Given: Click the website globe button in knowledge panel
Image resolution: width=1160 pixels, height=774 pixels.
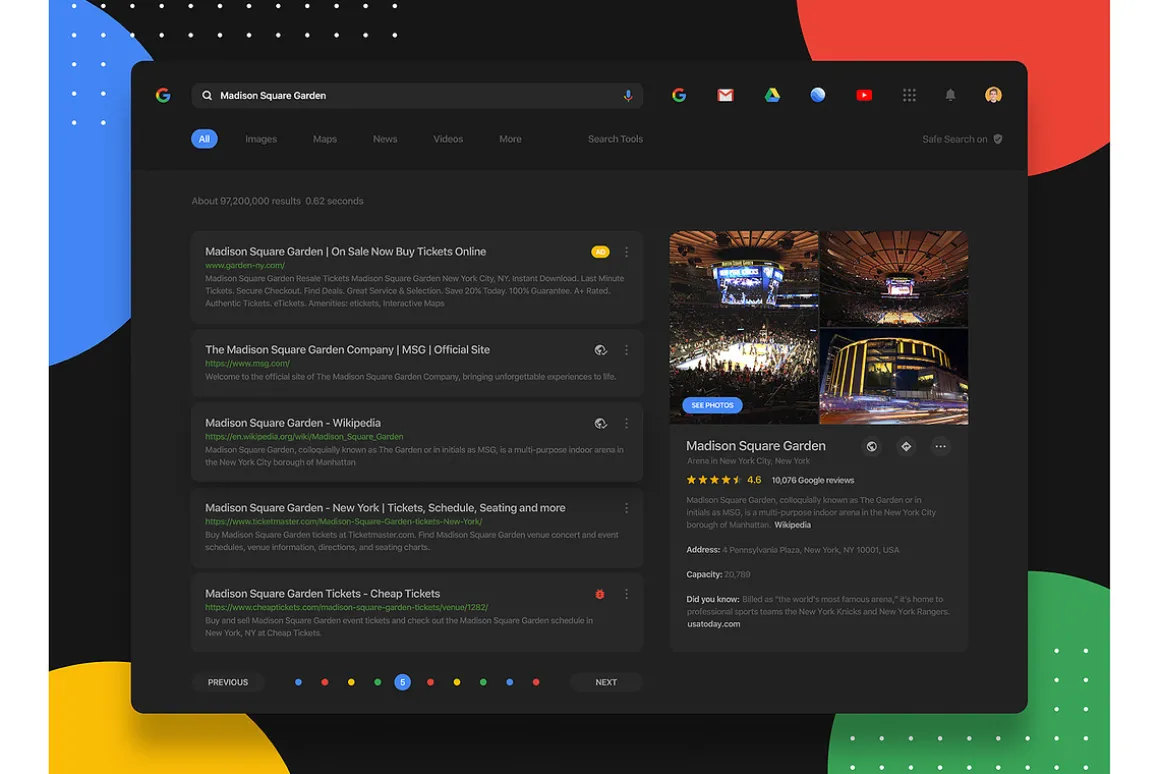Looking at the screenshot, I should pos(871,446).
